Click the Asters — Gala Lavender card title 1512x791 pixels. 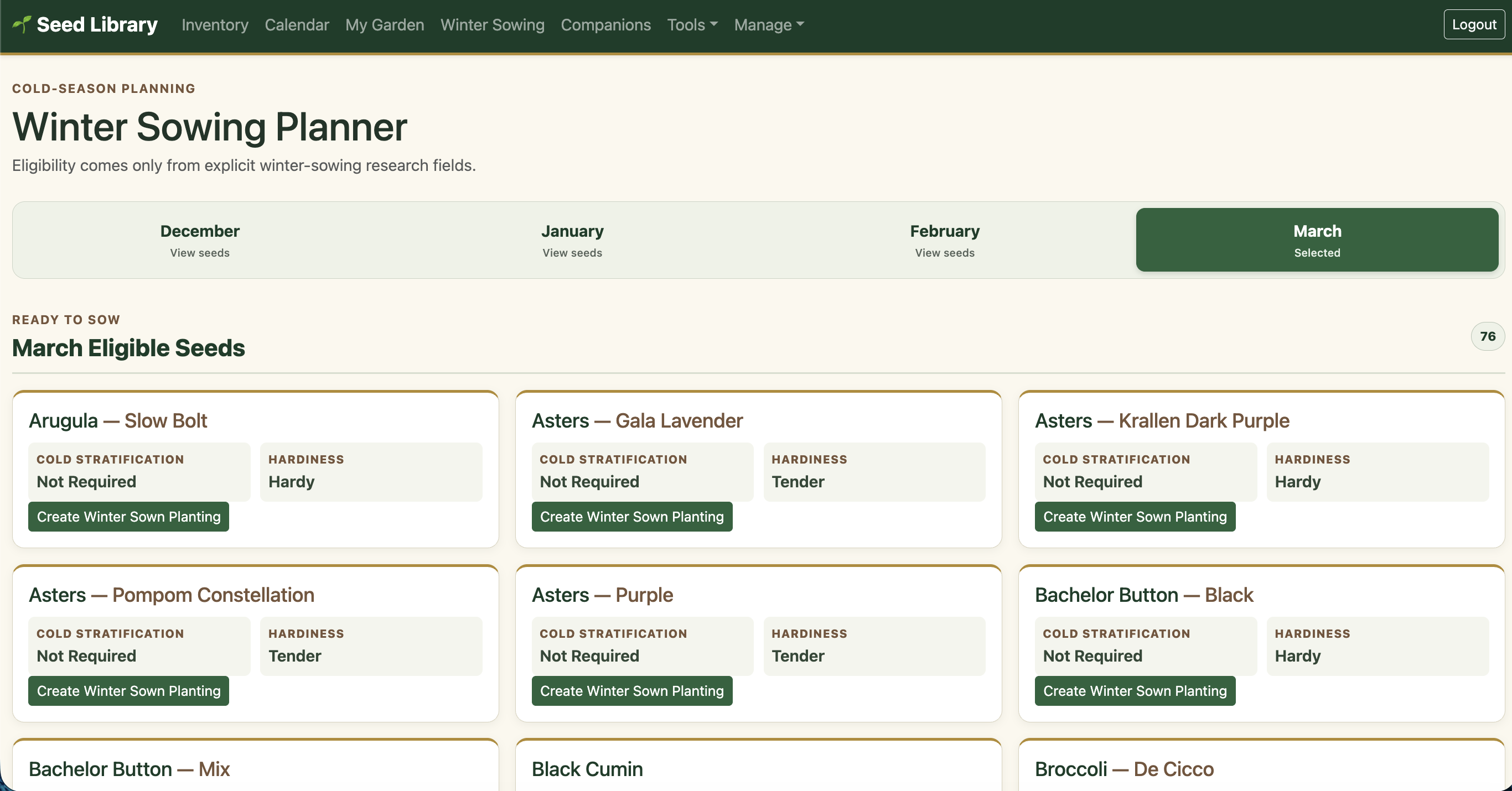[x=638, y=421]
